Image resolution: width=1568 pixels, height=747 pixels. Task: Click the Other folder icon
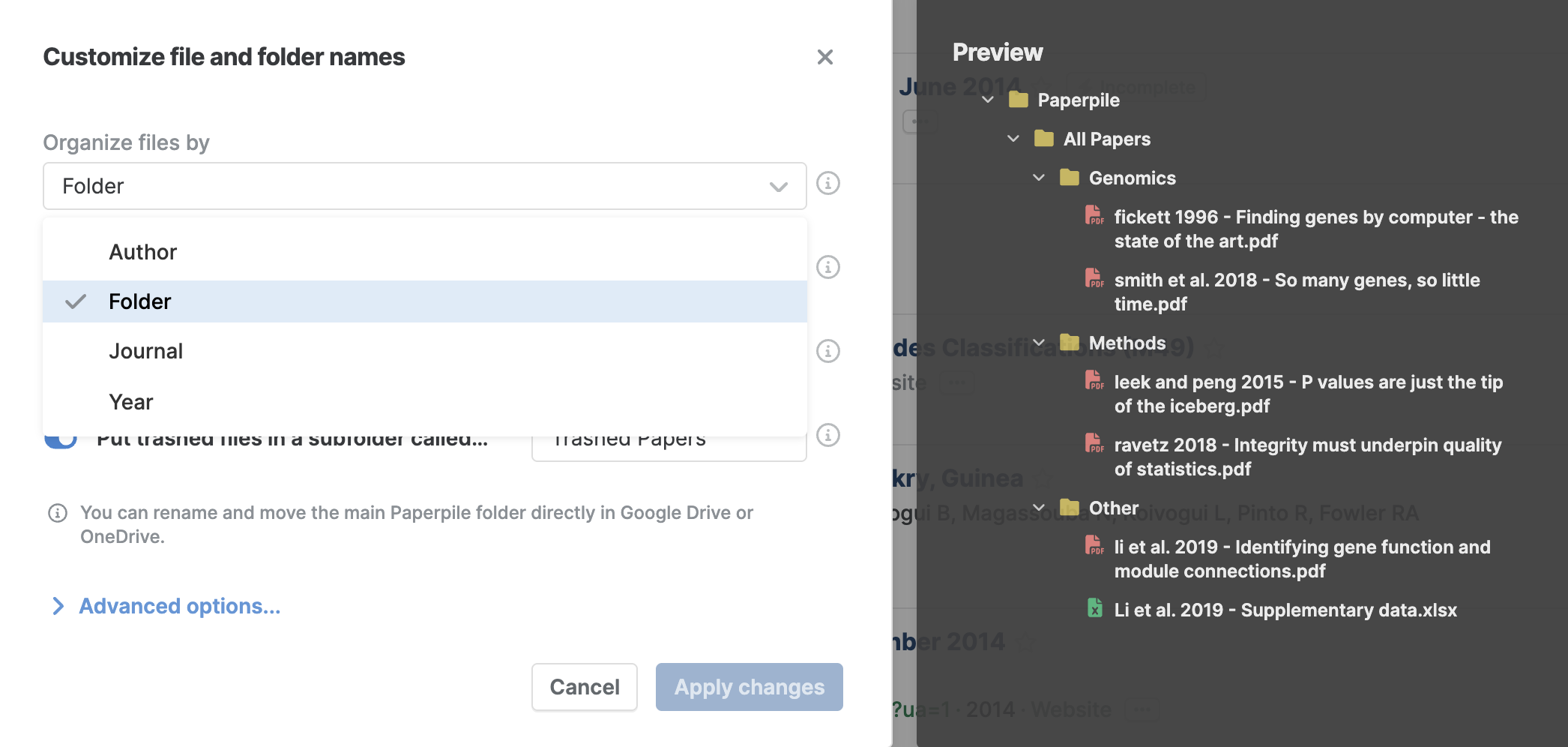click(x=1069, y=507)
